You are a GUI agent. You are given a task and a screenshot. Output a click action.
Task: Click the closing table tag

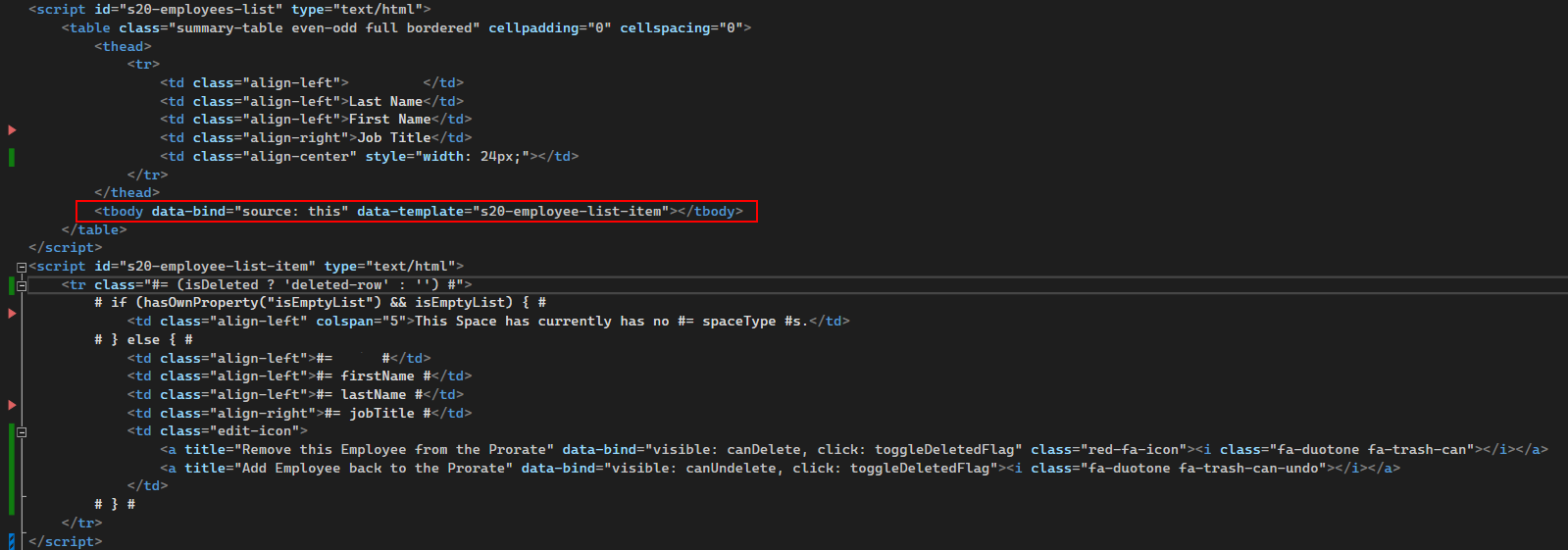click(x=94, y=230)
